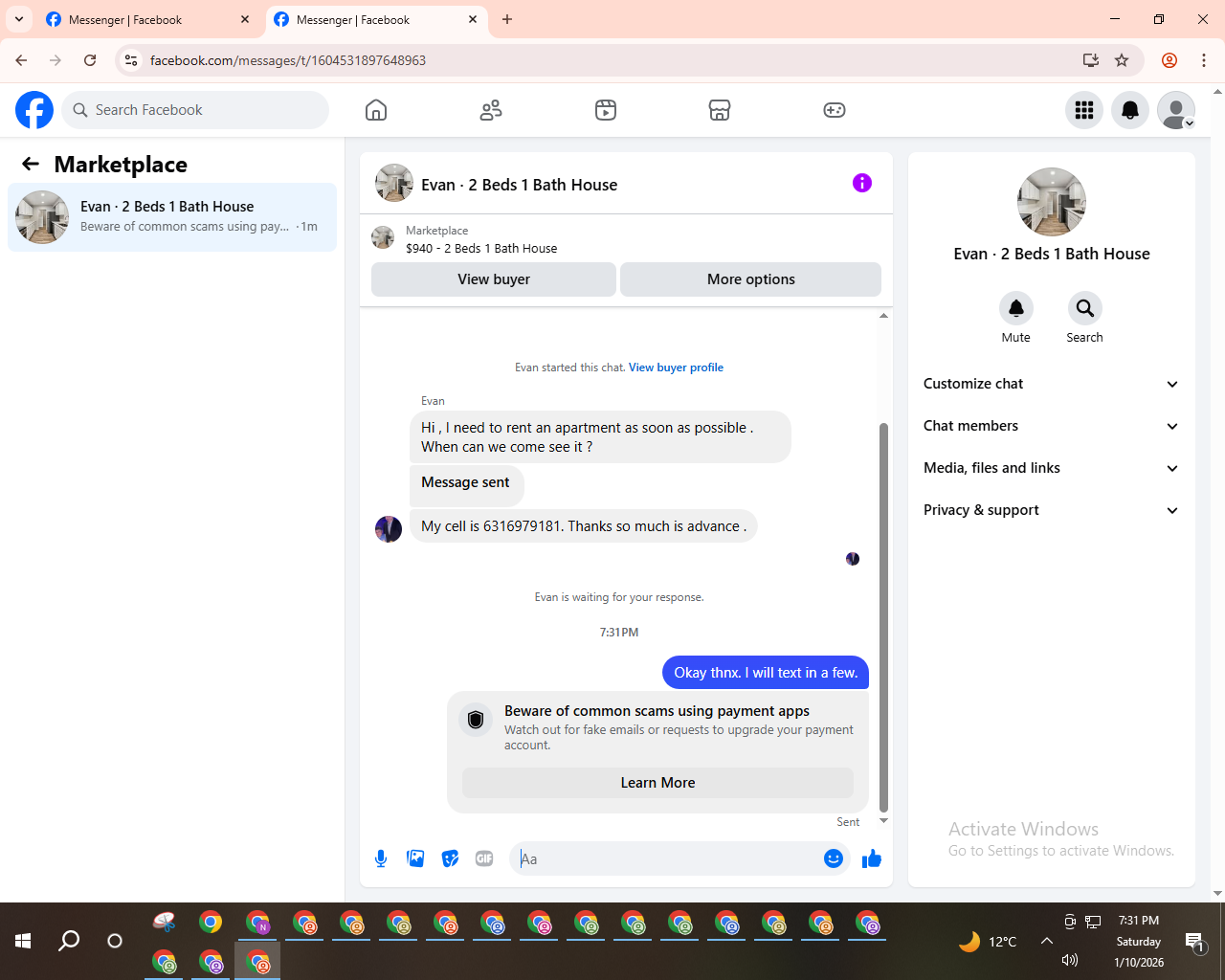The width and height of the screenshot is (1225, 980).
Task: Choose a GIF icon
Action: (x=484, y=858)
